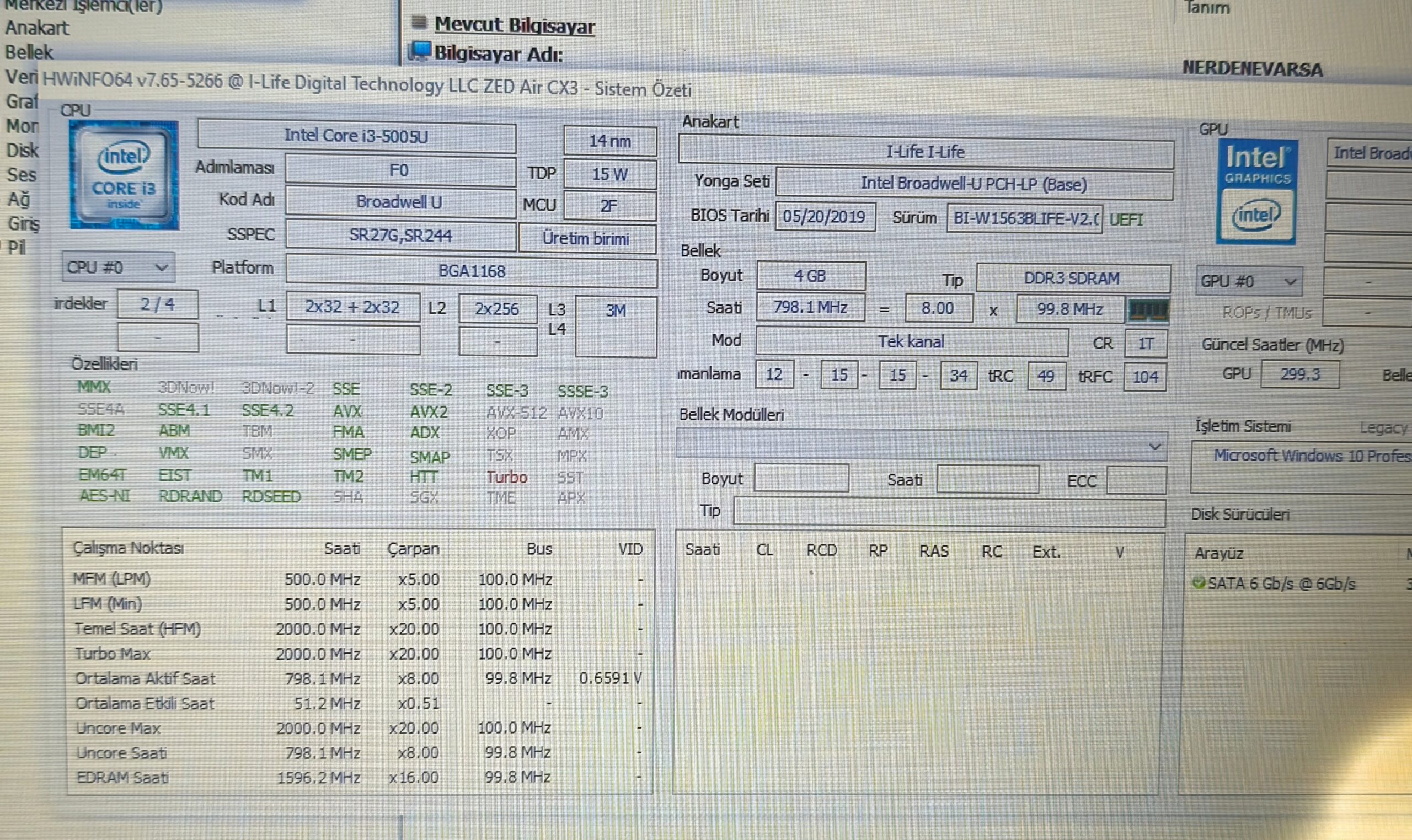1412x840 pixels.
Task: Click the green SATA 6 Gb/s status icon
Action: point(1199,582)
